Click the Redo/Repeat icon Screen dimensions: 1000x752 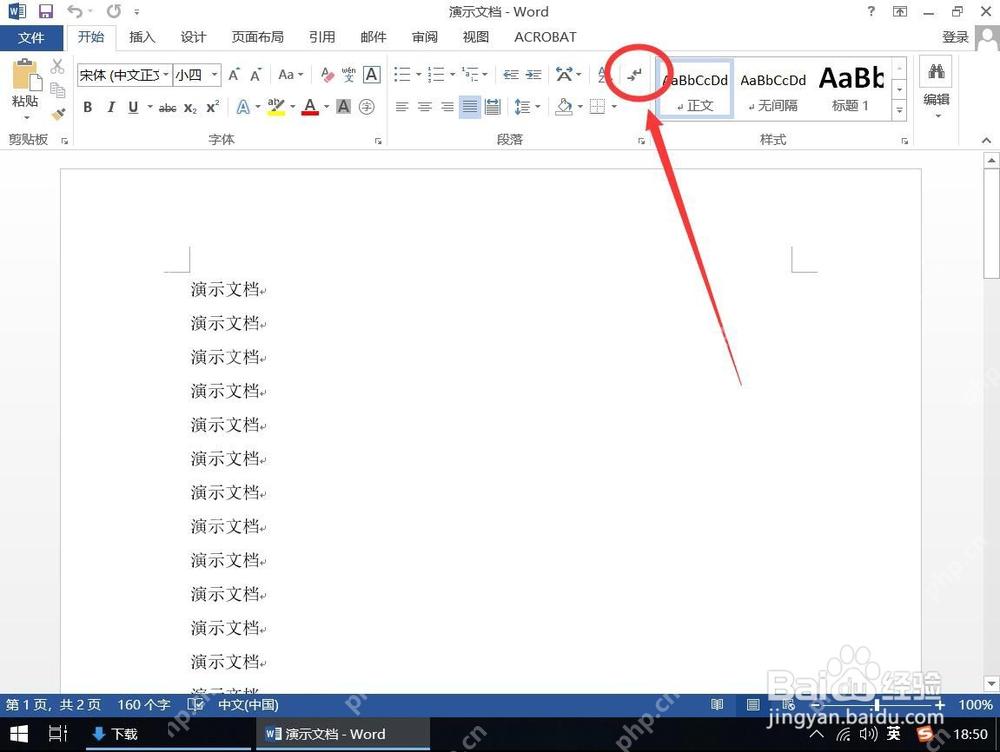point(114,11)
